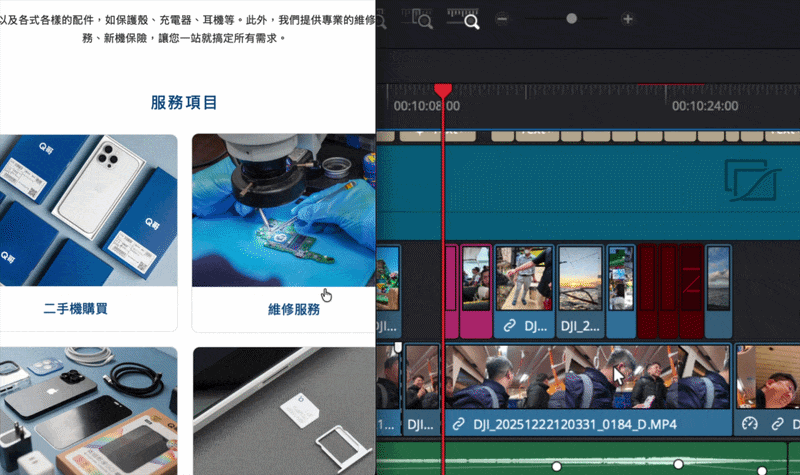The image size is (800, 475).
Task: Click the plus zoom-in button
Action: 628,19
